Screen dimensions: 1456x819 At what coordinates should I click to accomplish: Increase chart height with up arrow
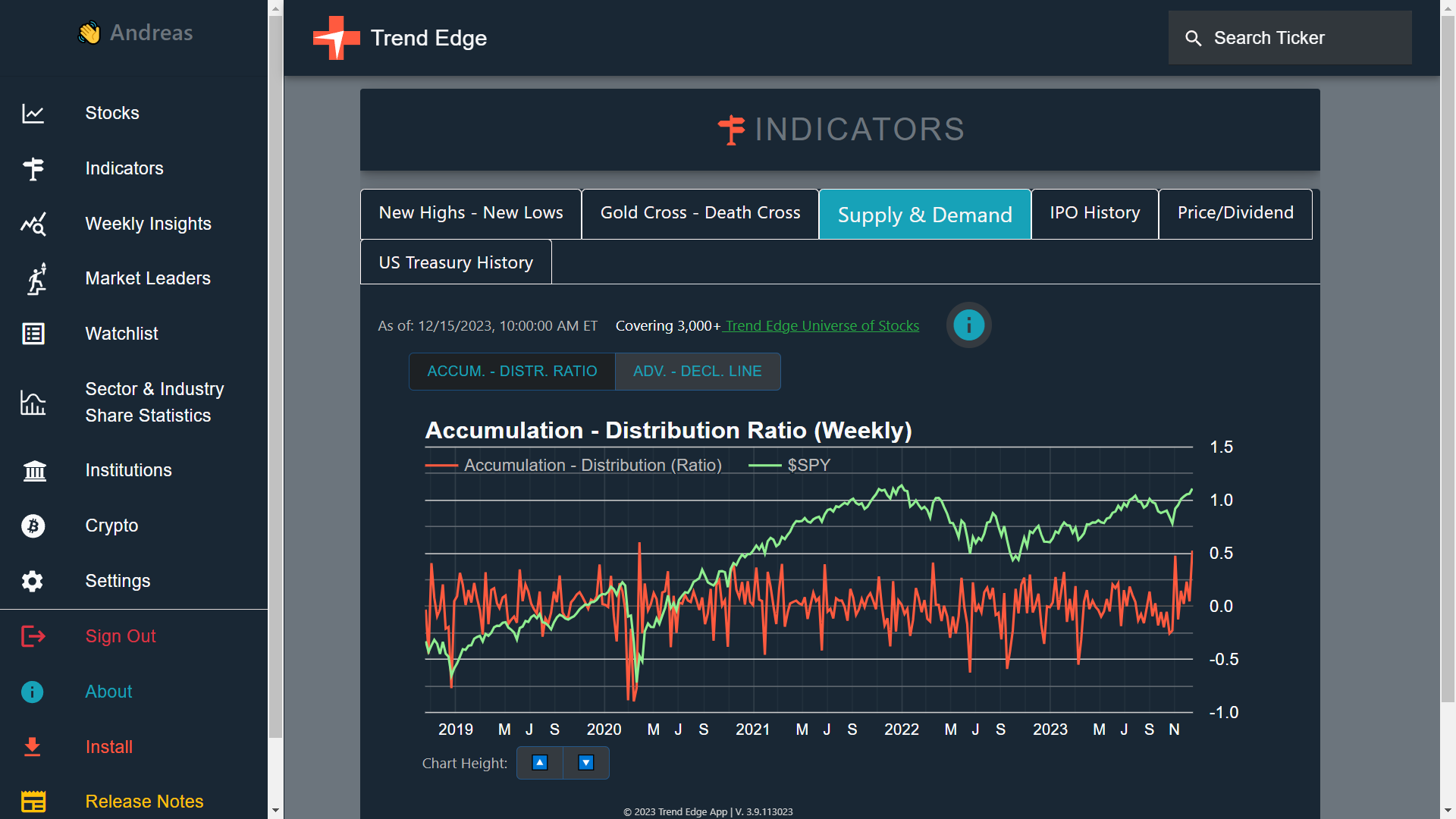pos(540,763)
